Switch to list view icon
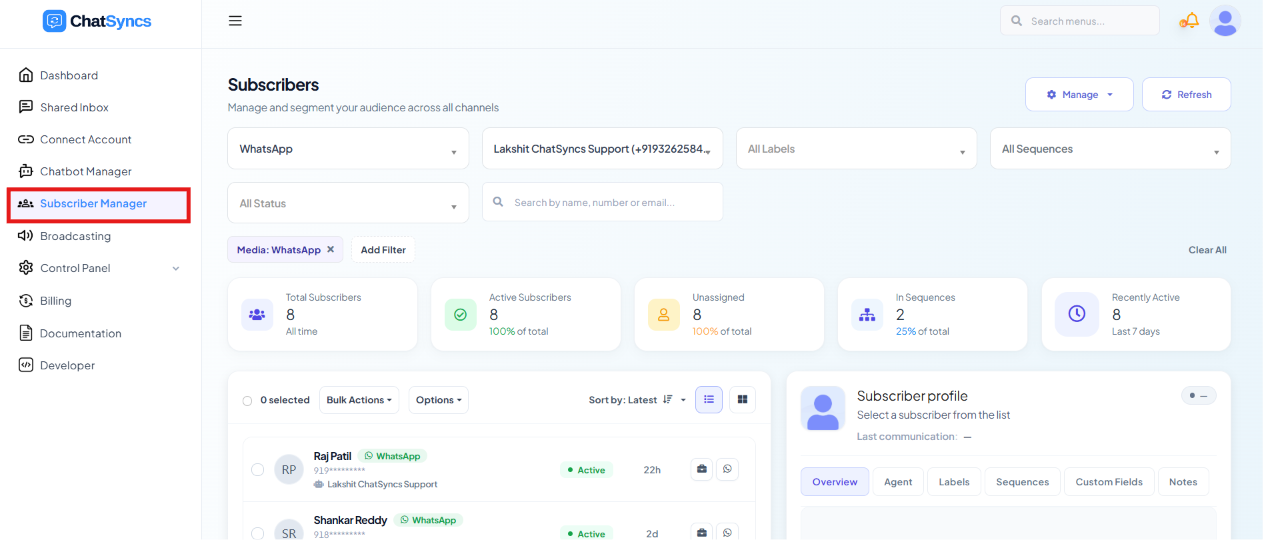Image resolution: width=1263 pixels, height=540 pixels. point(708,399)
